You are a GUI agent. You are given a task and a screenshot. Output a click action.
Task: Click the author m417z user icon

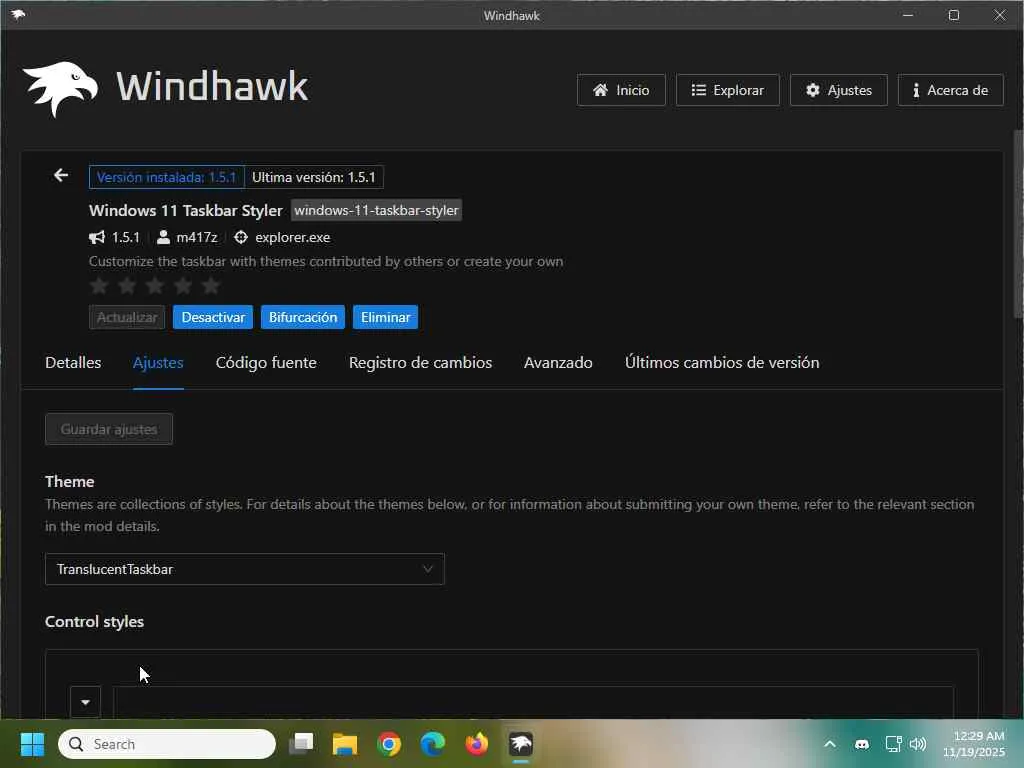click(x=163, y=237)
